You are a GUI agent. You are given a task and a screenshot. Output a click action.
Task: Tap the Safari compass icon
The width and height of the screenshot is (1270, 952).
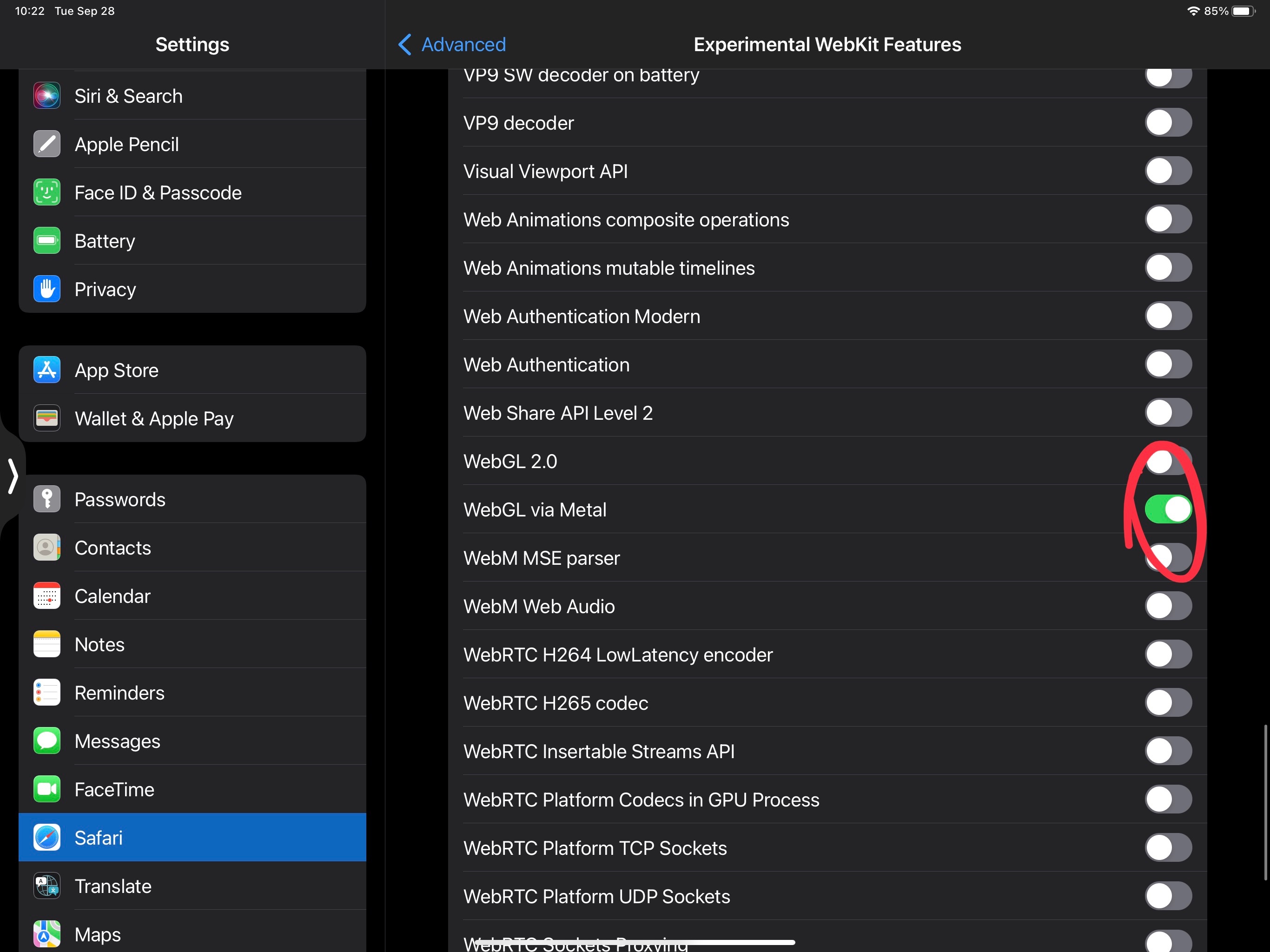tap(46, 837)
